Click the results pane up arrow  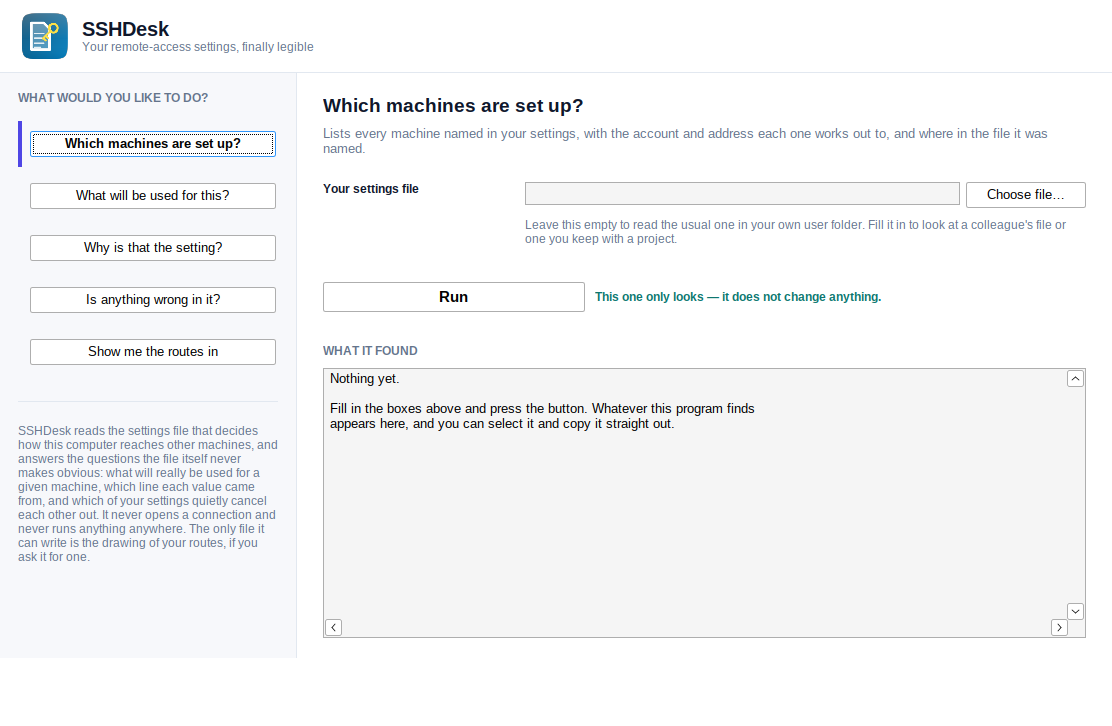[1075, 379]
